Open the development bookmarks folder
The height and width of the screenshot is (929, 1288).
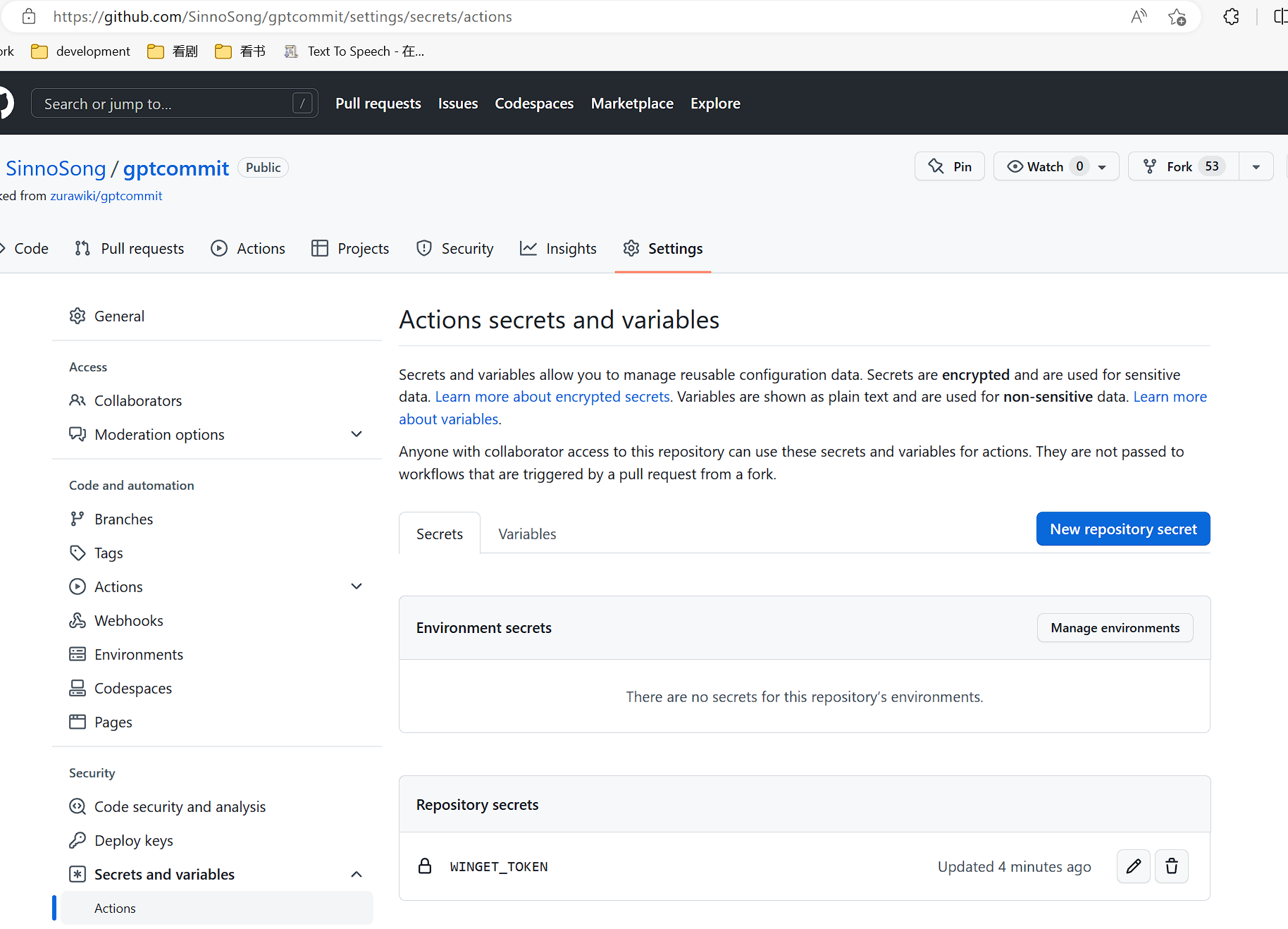[81, 51]
